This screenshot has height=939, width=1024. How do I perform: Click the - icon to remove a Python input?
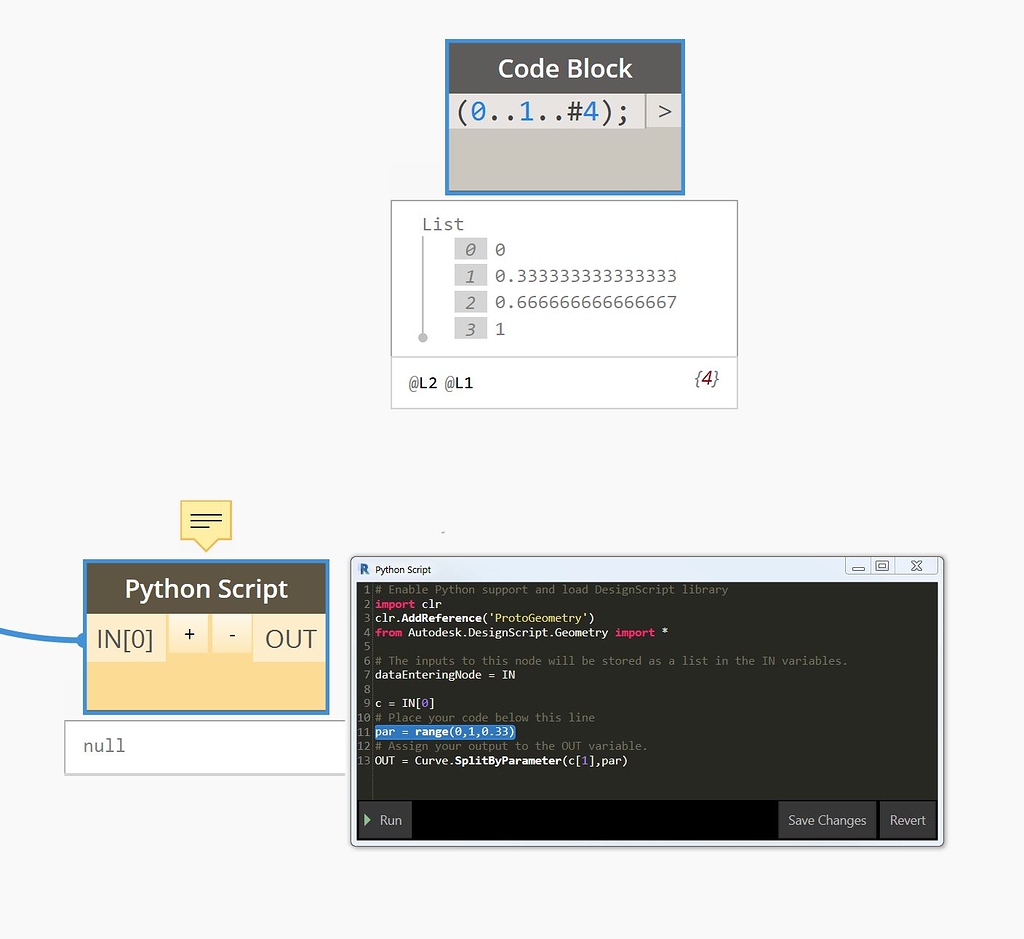(232, 634)
